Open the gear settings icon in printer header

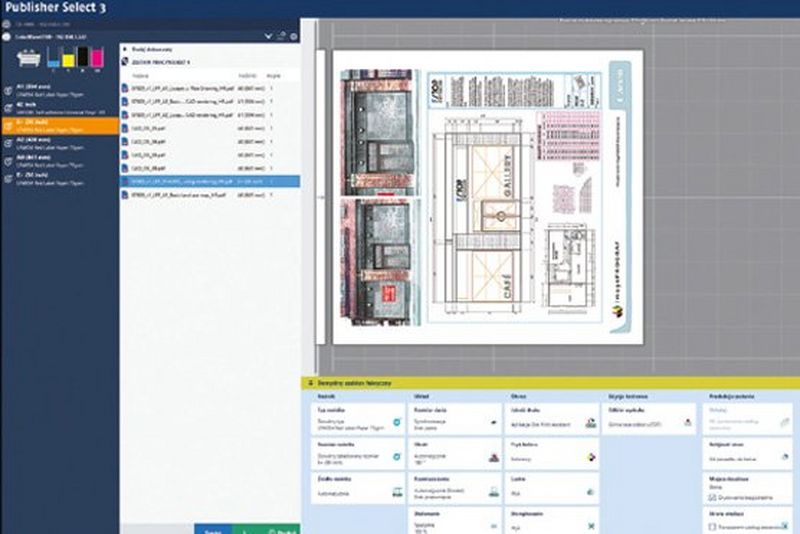(294, 37)
